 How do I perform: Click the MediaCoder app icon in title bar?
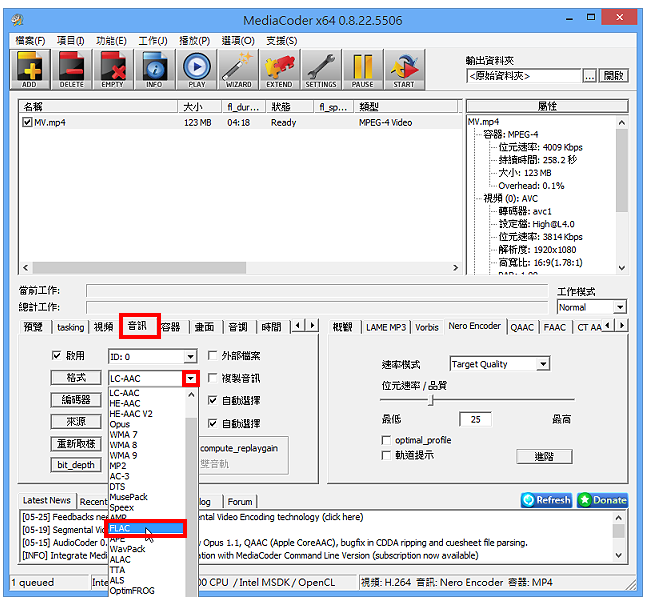[x=18, y=20]
